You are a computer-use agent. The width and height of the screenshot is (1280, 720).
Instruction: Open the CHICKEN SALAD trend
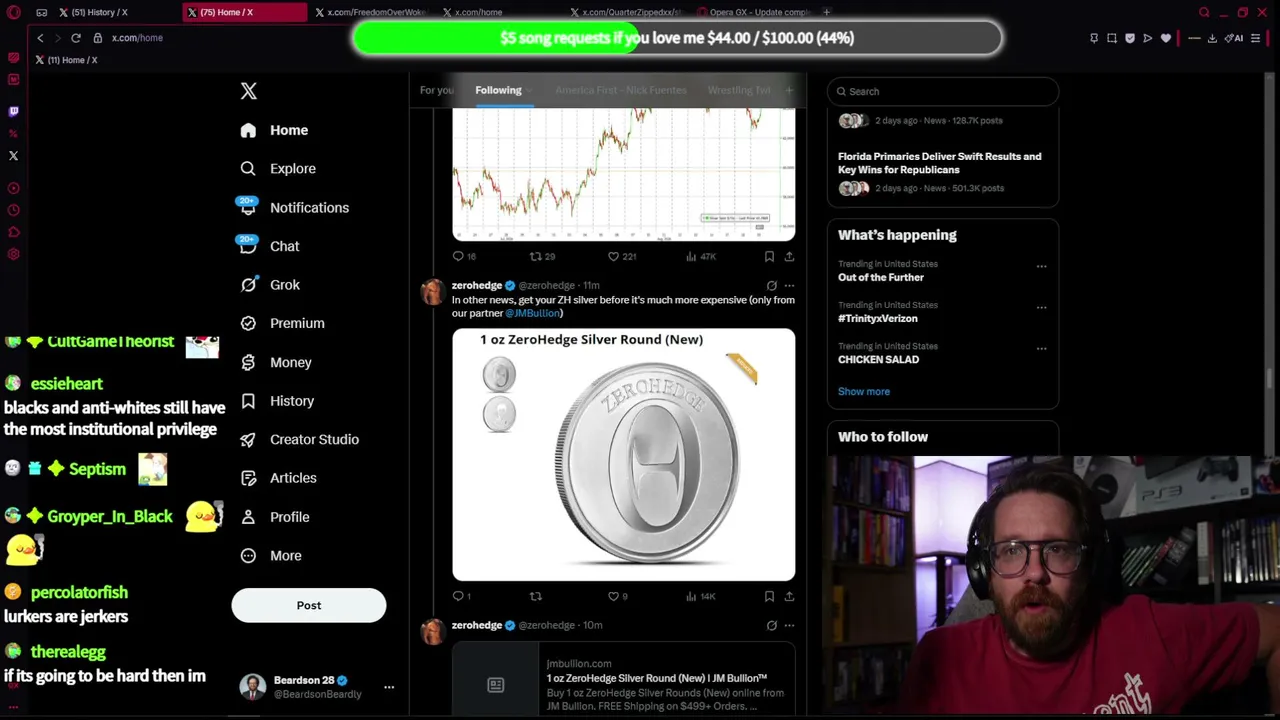[x=878, y=359]
